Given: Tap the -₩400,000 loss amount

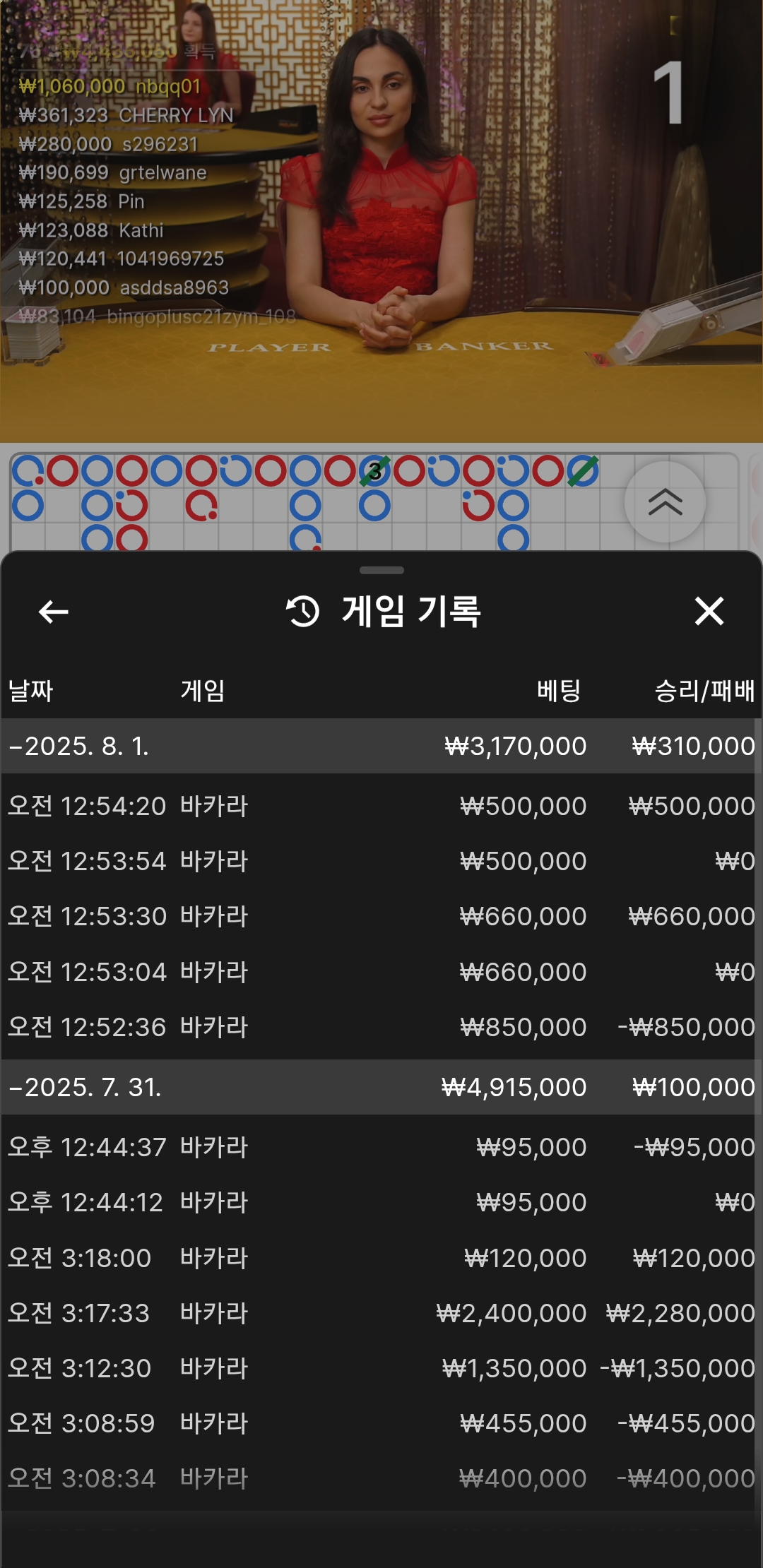Looking at the screenshot, I should (x=687, y=1478).
